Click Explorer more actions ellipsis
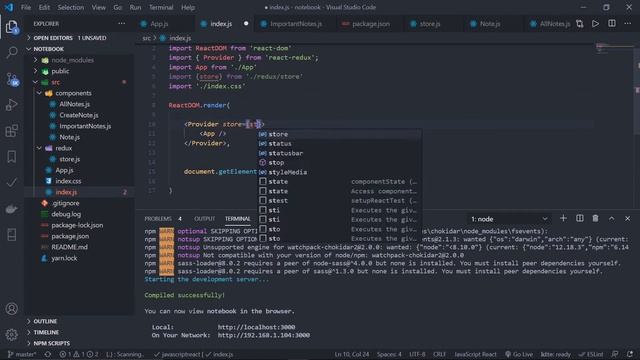The image size is (640, 360). [x=121, y=24]
